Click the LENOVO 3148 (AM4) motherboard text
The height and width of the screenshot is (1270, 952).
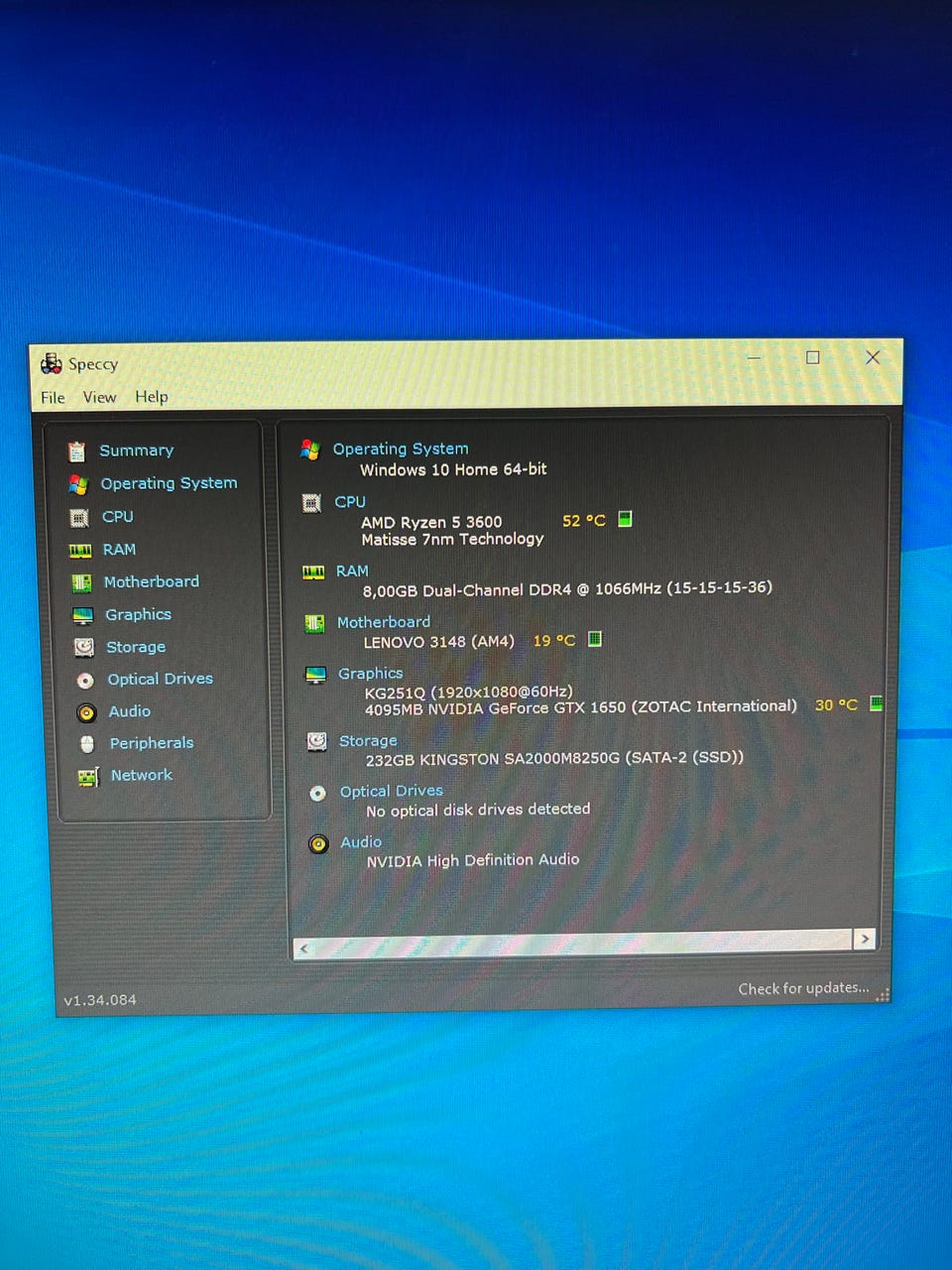[x=439, y=642]
